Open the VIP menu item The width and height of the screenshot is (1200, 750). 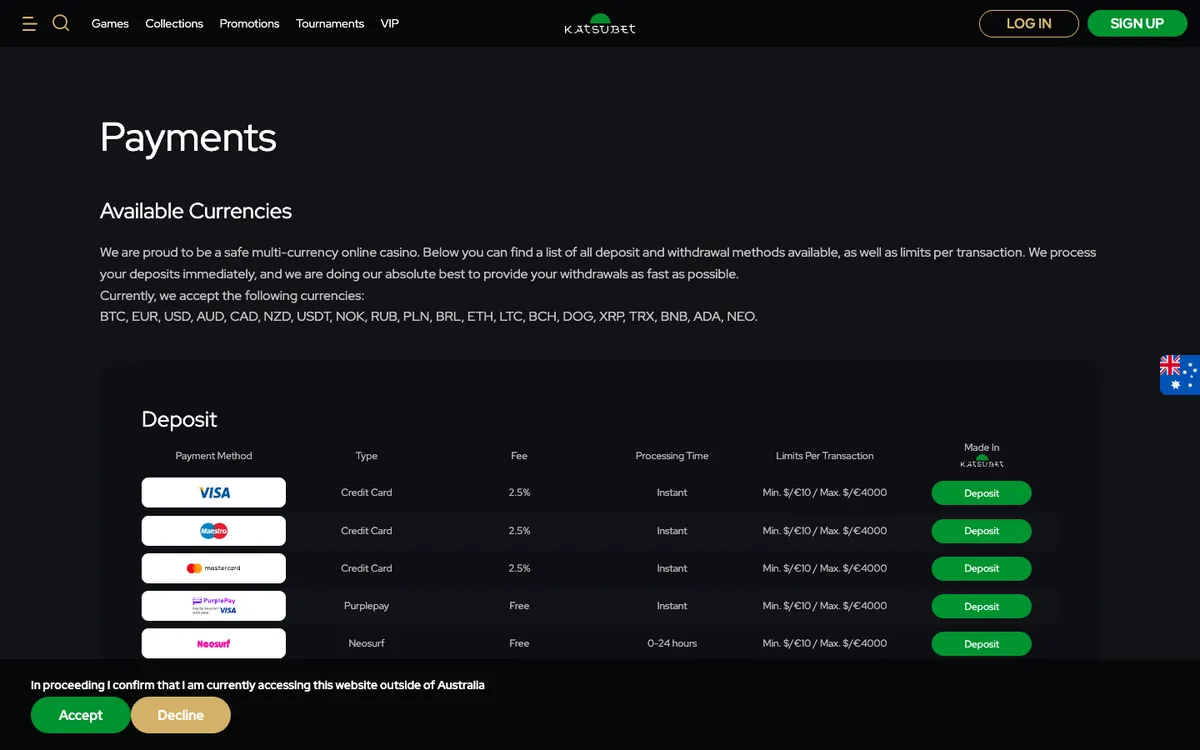coord(390,23)
